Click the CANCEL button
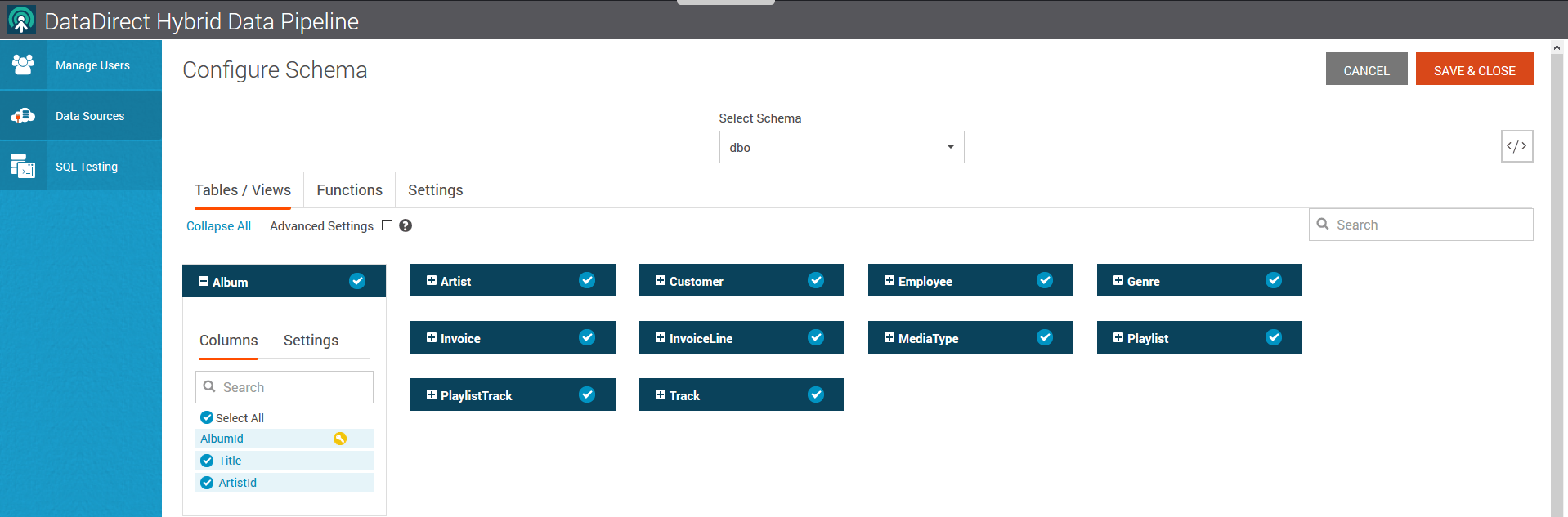This screenshot has height=517, width=1568. click(x=1367, y=70)
